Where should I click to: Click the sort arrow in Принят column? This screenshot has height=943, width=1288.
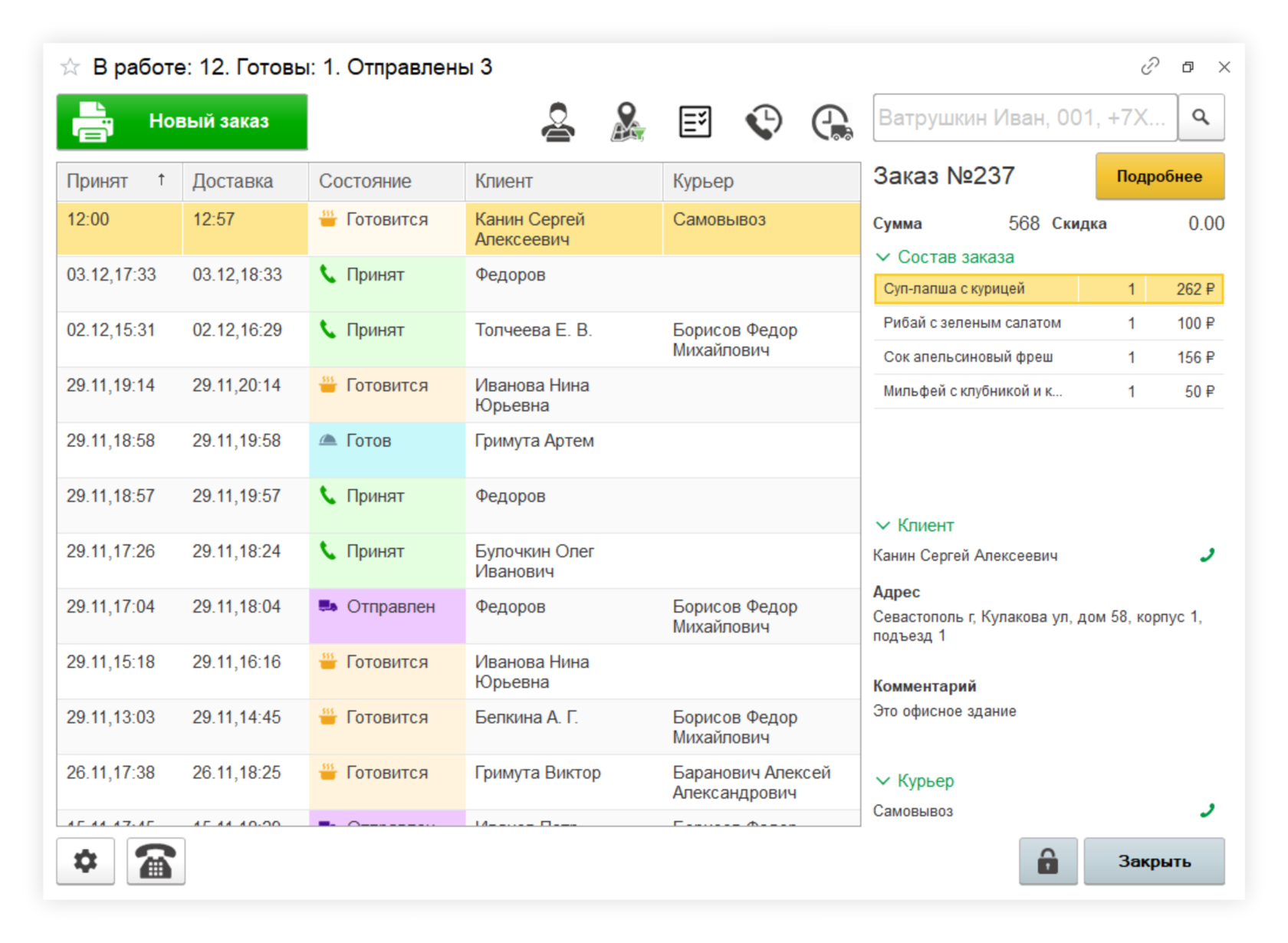(x=161, y=179)
